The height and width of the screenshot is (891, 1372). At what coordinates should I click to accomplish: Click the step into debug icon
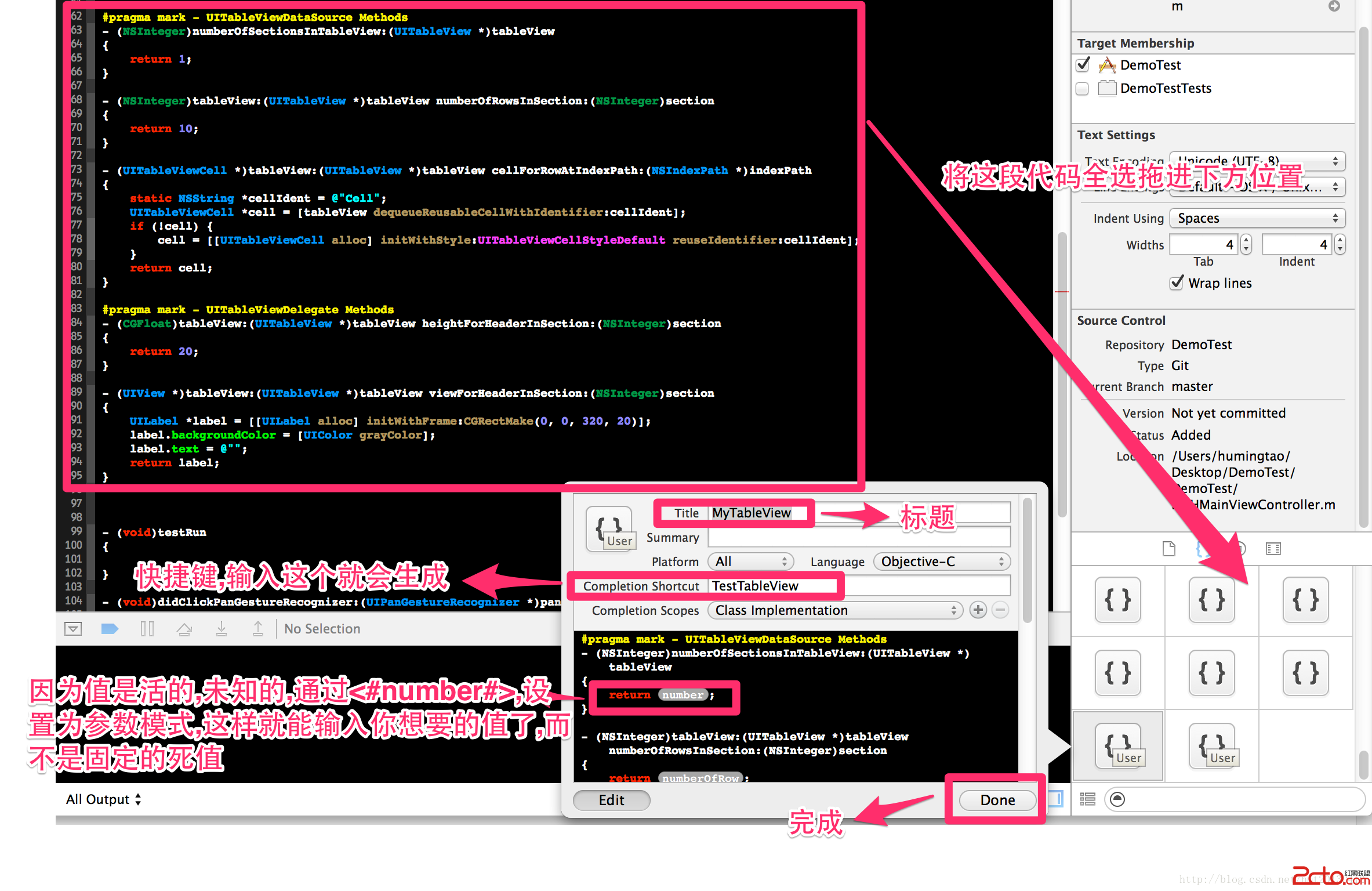[222, 629]
